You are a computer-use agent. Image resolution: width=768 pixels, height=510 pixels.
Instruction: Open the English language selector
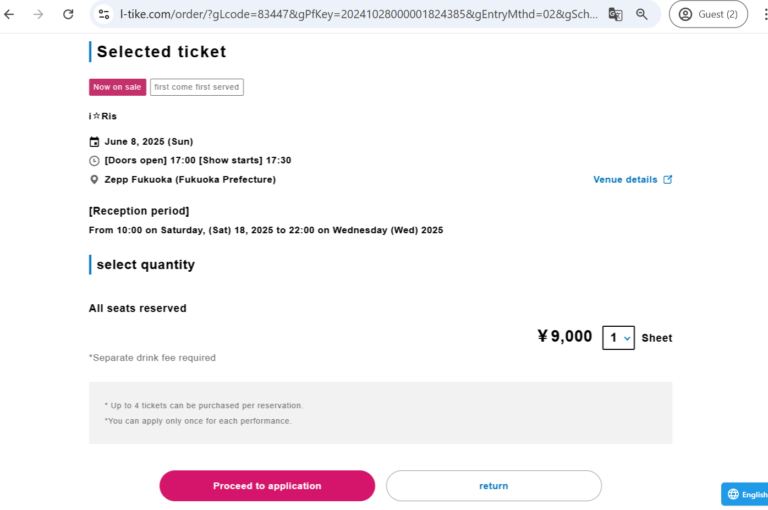point(746,494)
